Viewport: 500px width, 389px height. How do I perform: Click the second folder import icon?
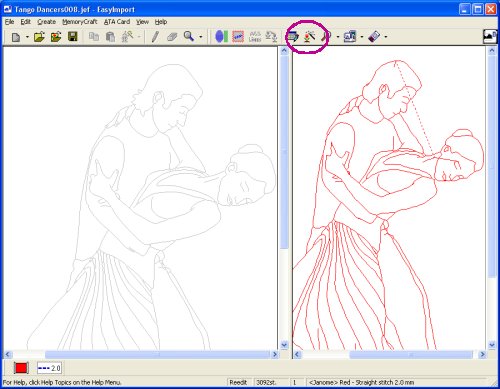click(x=56, y=36)
